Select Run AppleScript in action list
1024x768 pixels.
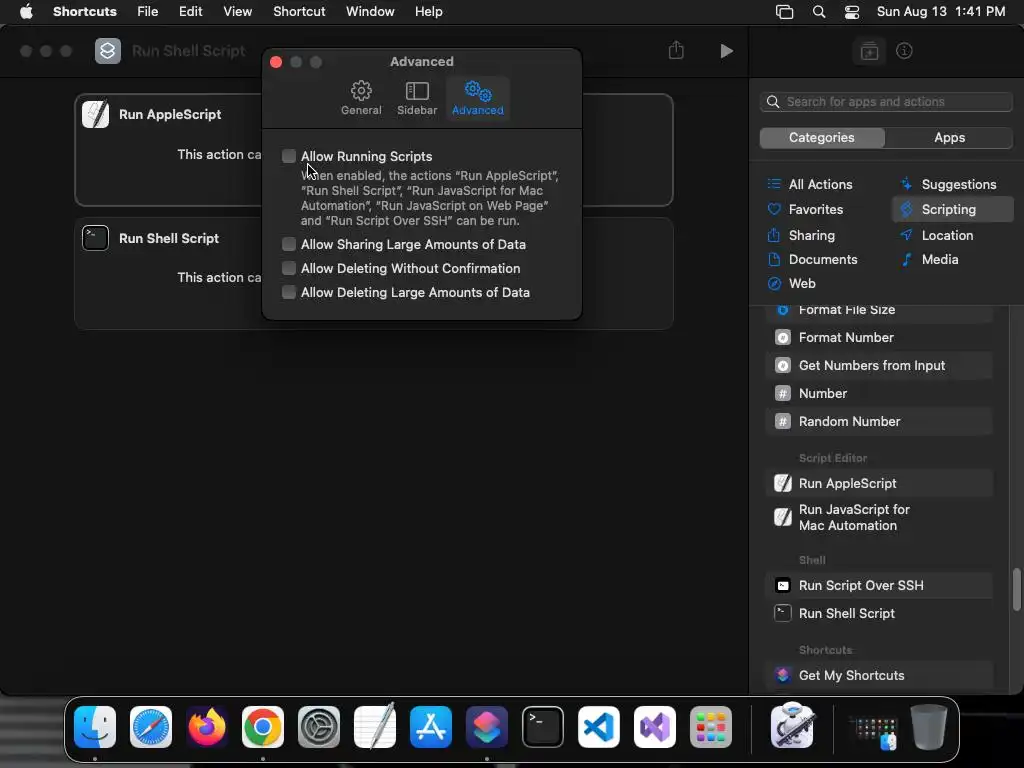879,483
